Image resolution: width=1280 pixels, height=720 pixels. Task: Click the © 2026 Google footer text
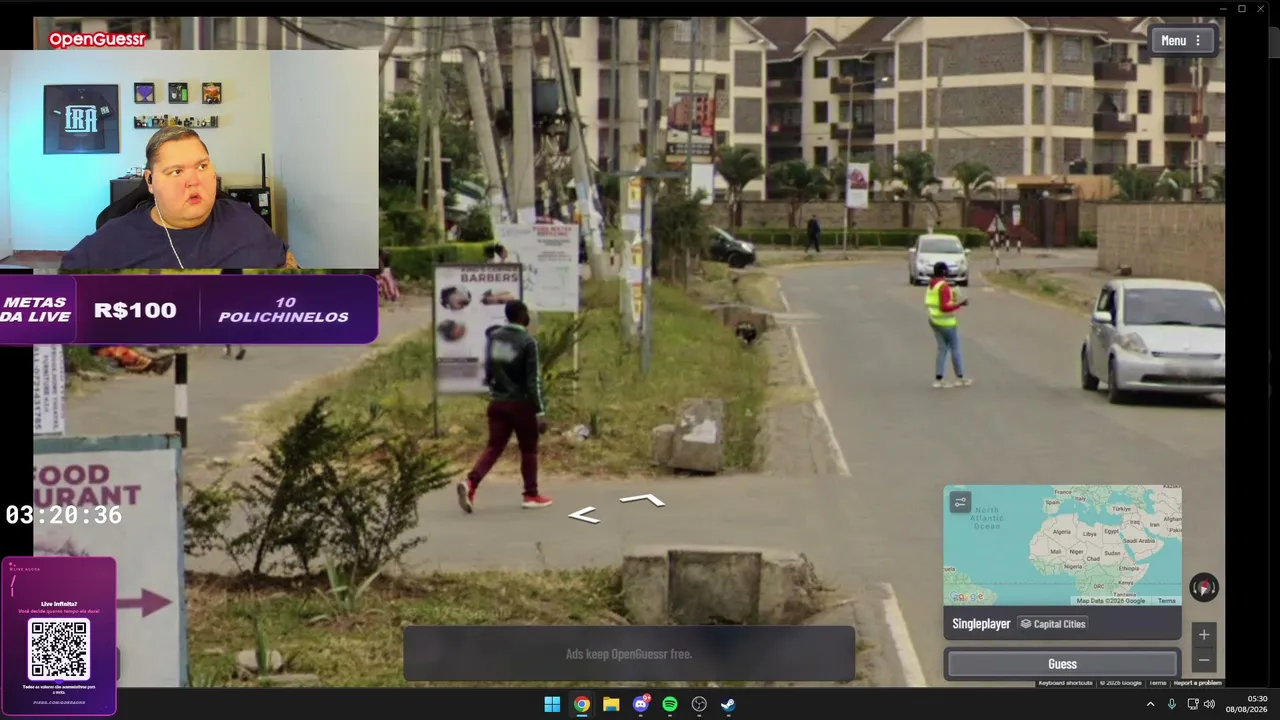tap(1120, 683)
